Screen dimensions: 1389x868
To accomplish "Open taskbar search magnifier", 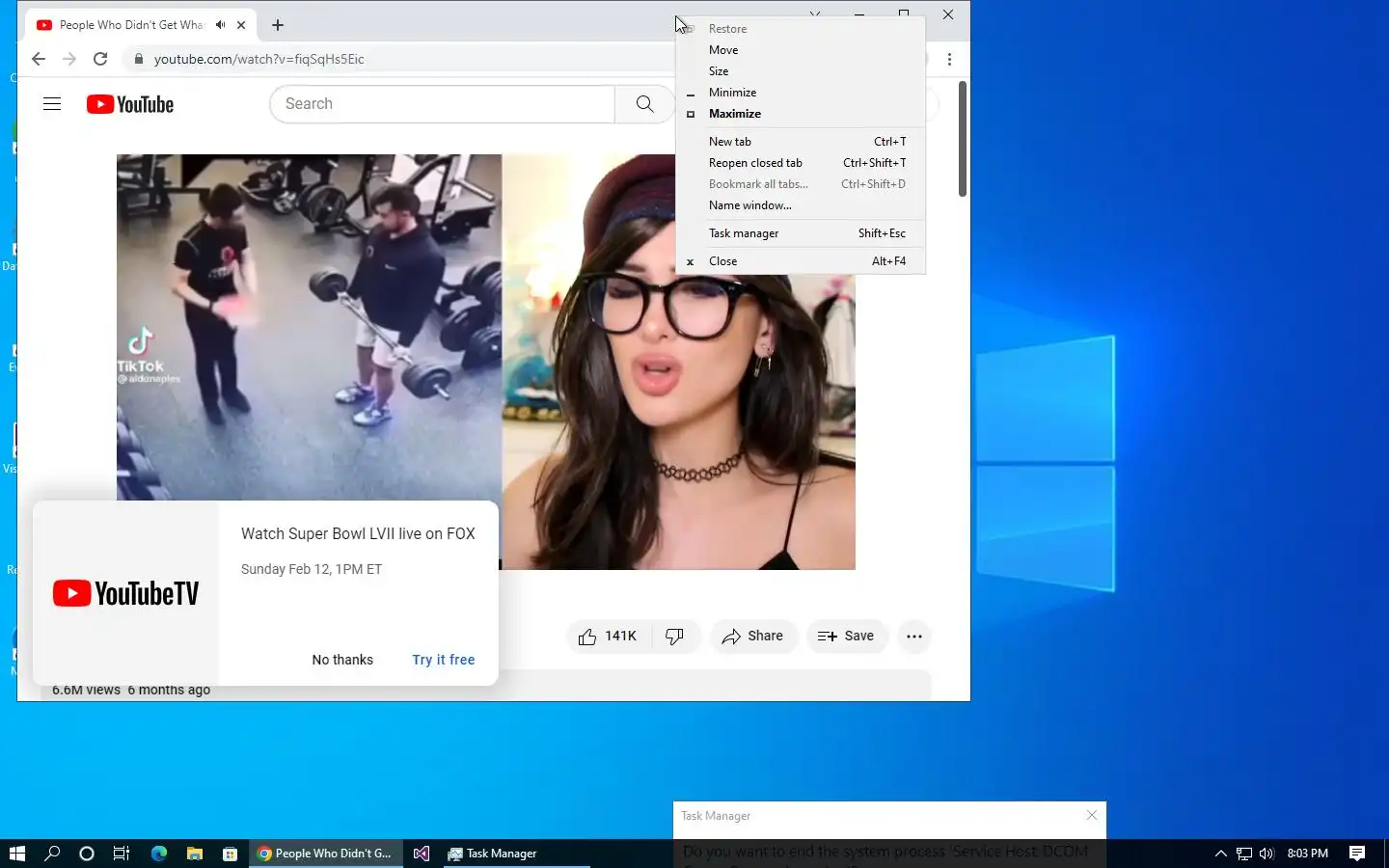I will (52, 854).
